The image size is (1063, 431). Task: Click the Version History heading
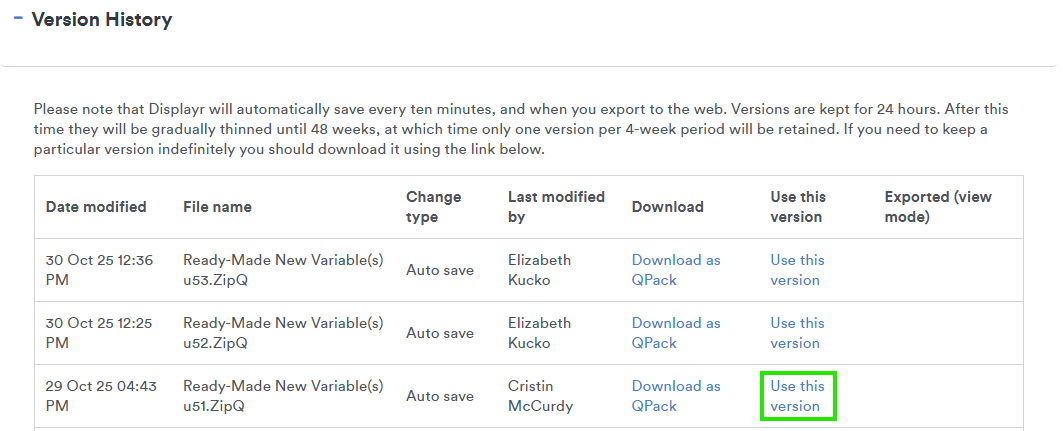click(x=102, y=20)
